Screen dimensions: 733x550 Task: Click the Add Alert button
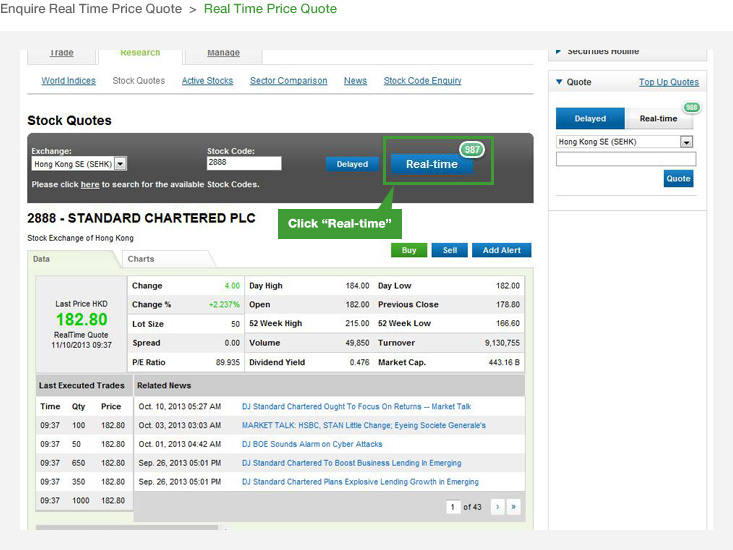click(x=502, y=250)
